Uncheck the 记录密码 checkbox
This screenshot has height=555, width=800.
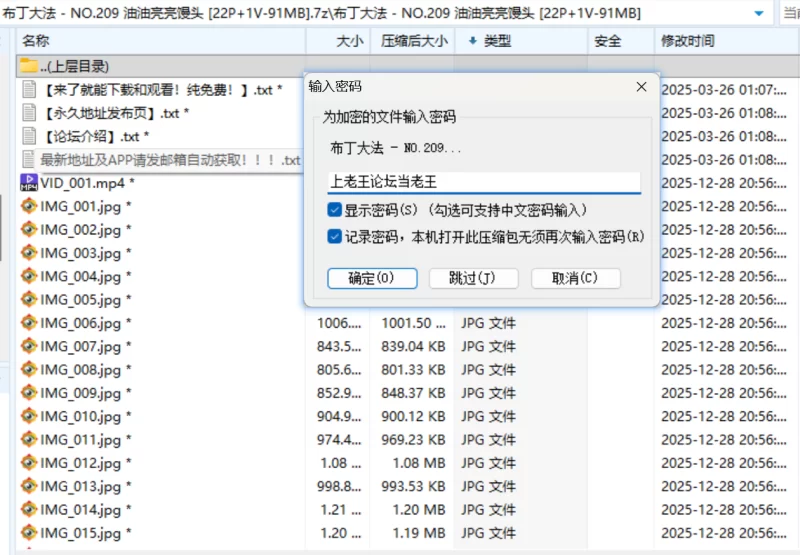click(335, 237)
